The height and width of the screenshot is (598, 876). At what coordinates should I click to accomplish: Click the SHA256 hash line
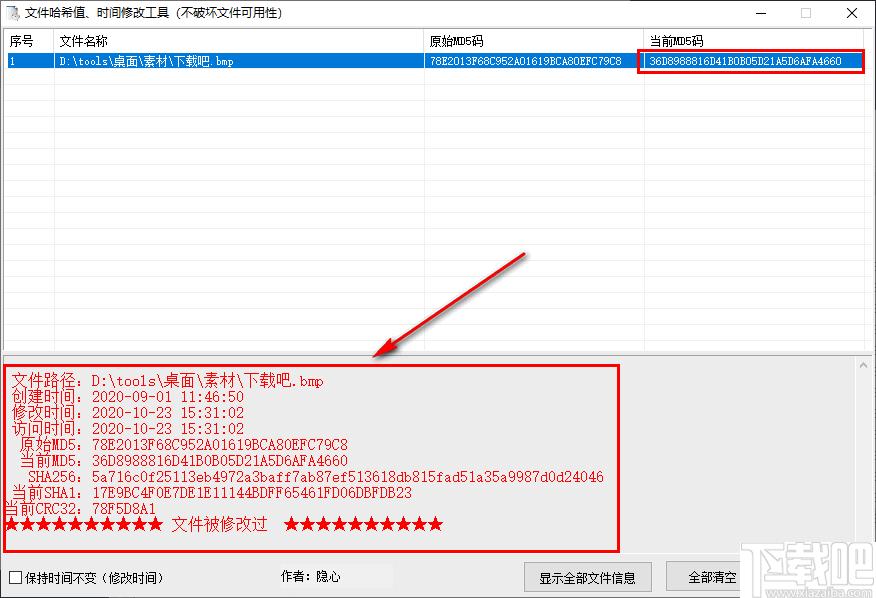click(316, 477)
